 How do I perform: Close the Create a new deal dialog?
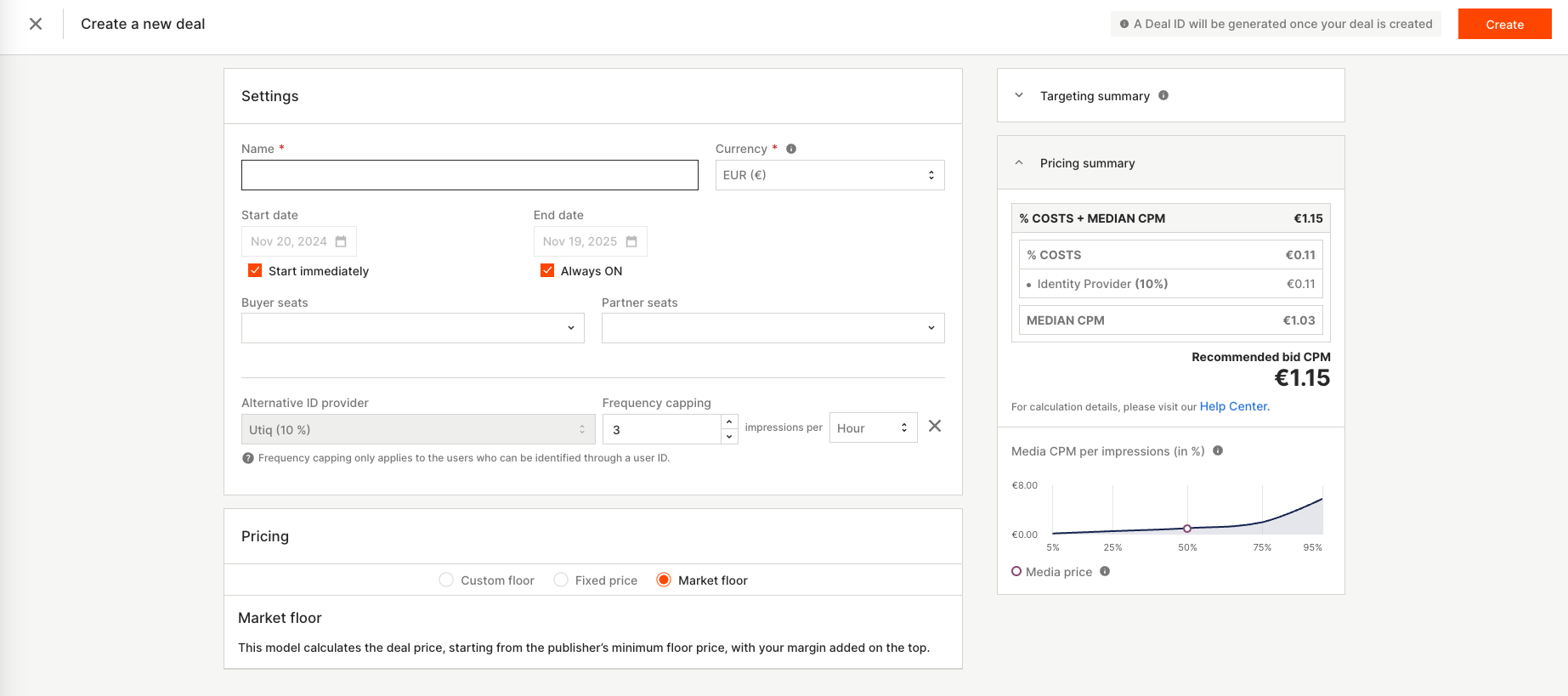tap(36, 24)
